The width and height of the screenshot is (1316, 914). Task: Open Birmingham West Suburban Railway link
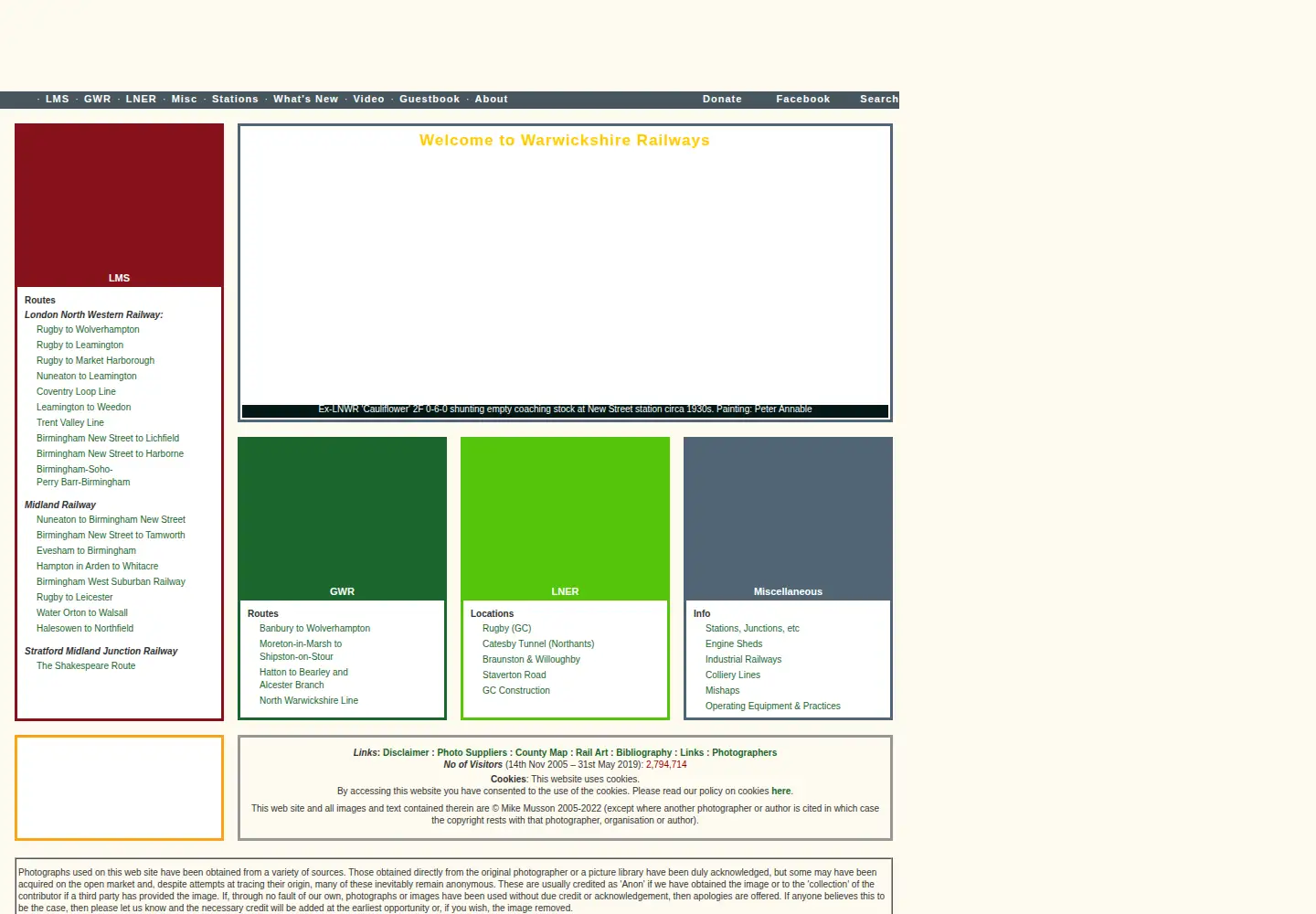pos(111,582)
